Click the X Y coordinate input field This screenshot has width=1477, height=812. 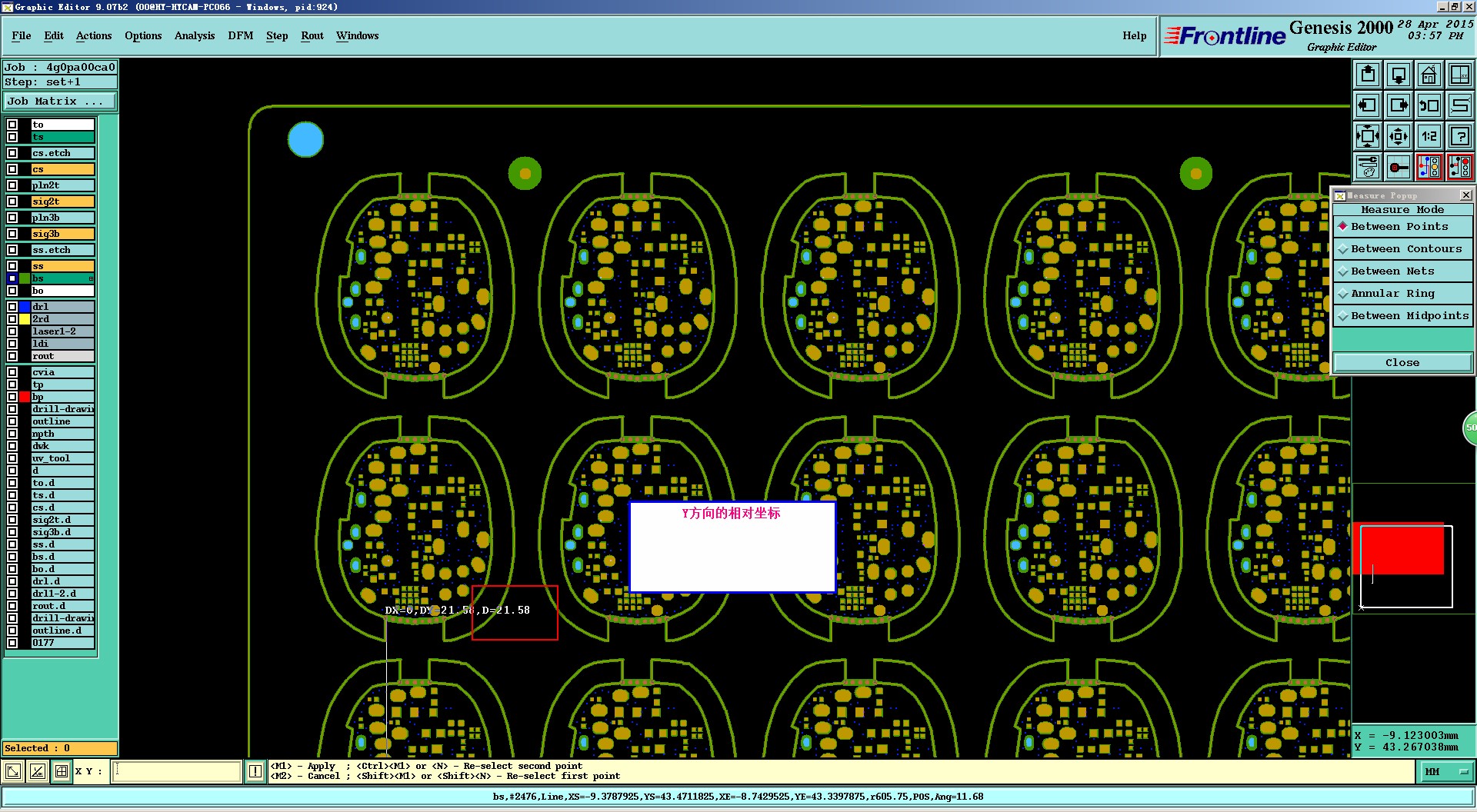pyautogui.click(x=177, y=771)
